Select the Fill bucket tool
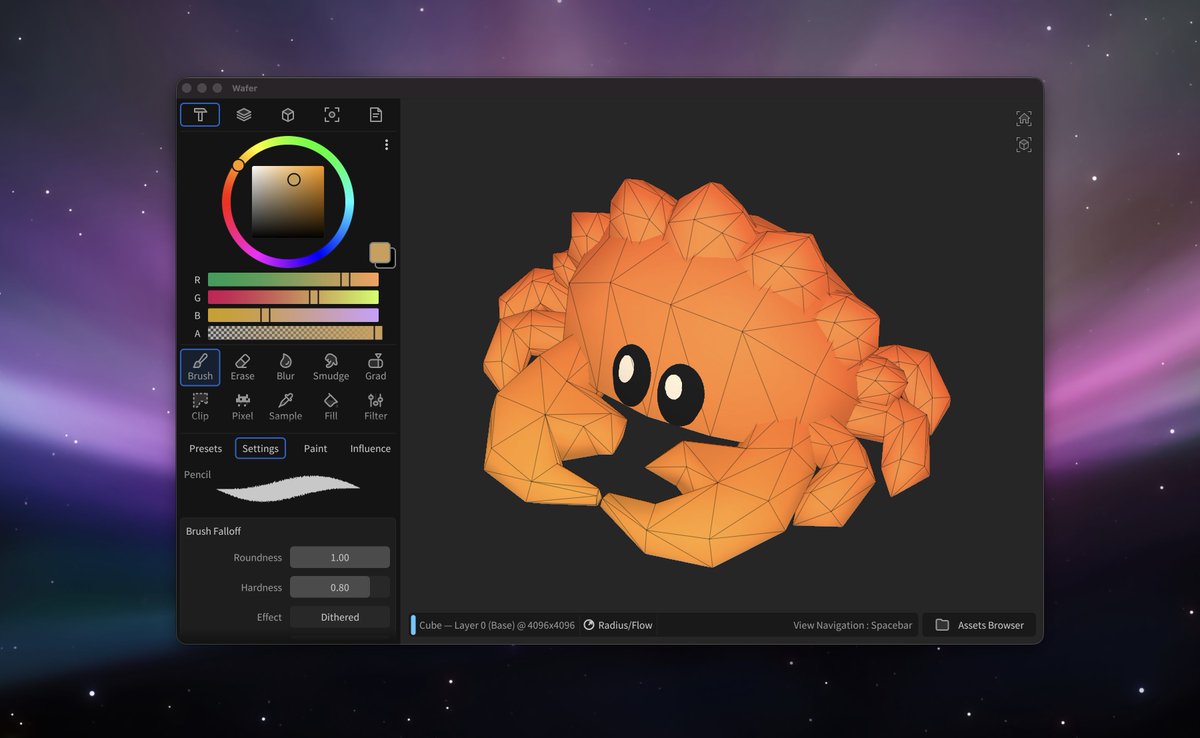Viewport: 1200px width, 738px height. pos(331,406)
